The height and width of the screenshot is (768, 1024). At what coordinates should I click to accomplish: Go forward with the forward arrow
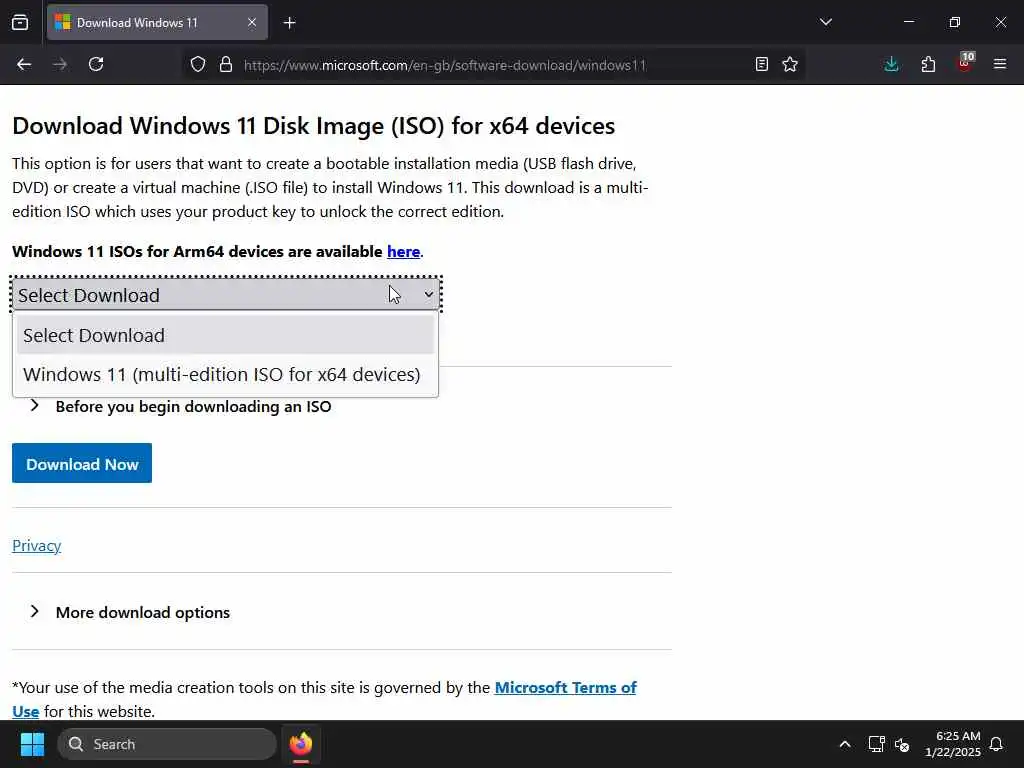tap(60, 64)
